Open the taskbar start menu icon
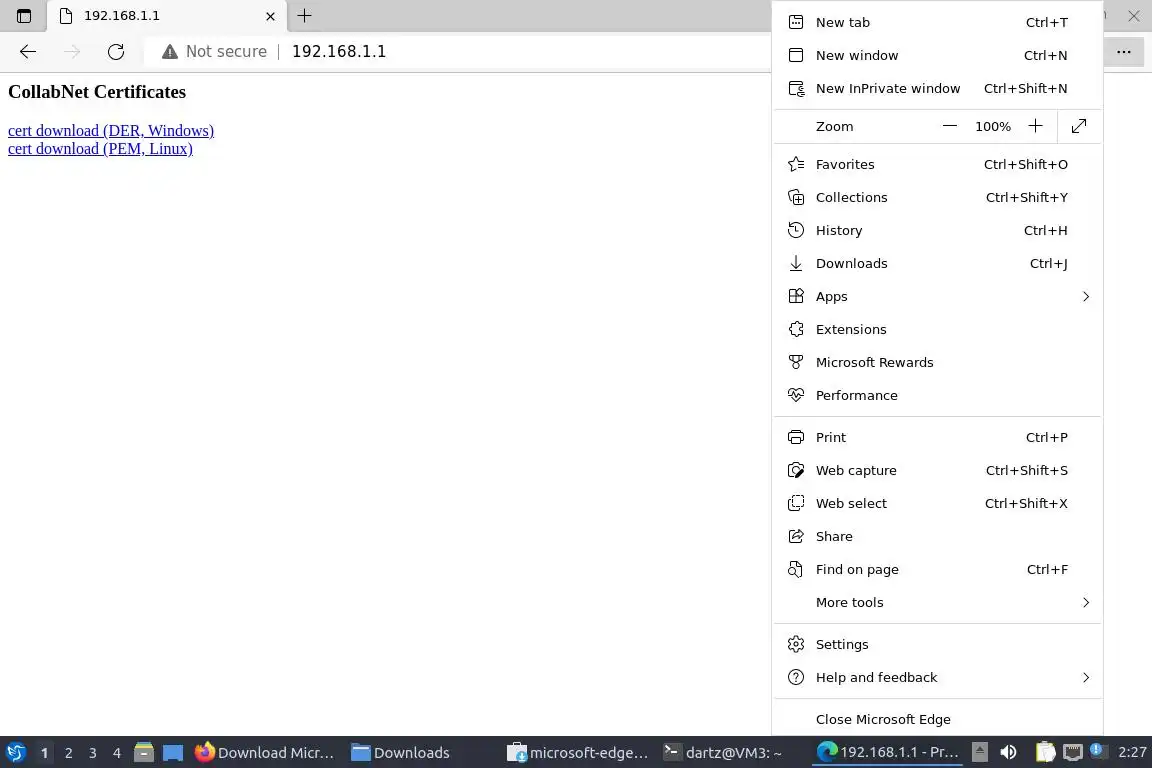This screenshot has width=1152, height=768. [15, 753]
